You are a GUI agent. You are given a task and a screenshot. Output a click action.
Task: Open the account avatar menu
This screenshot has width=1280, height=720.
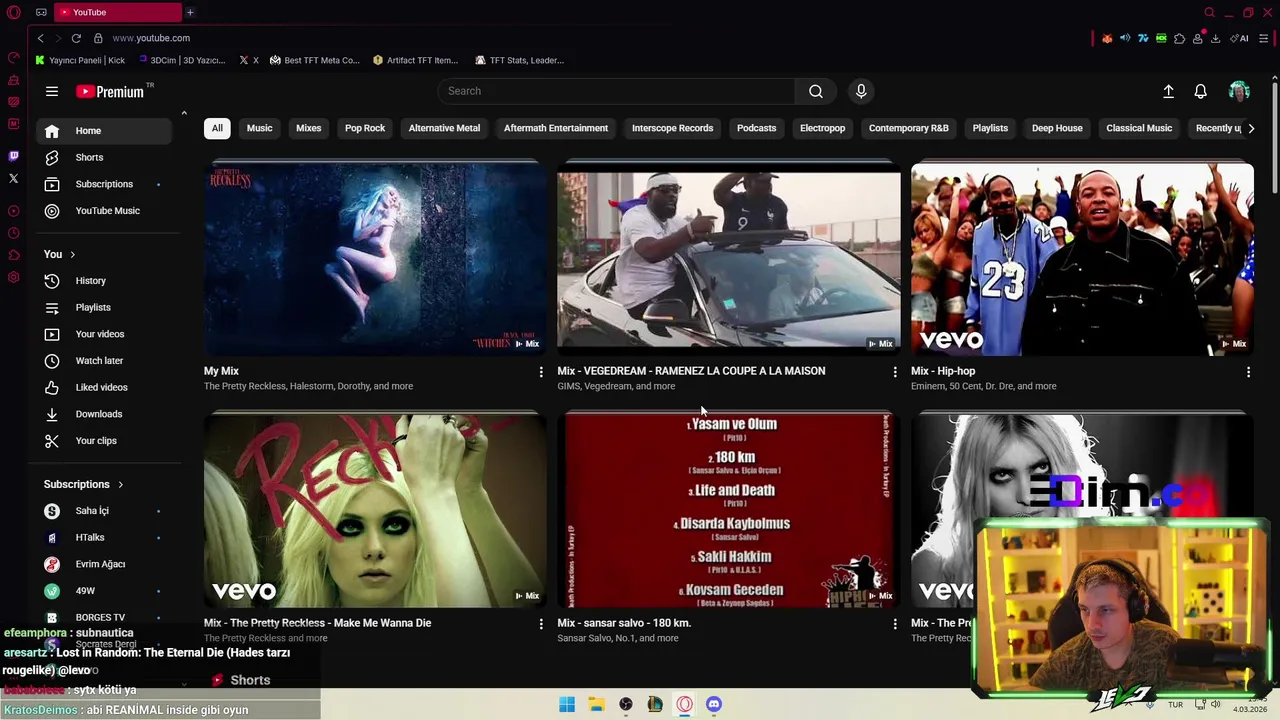click(x=1239, y=91)
